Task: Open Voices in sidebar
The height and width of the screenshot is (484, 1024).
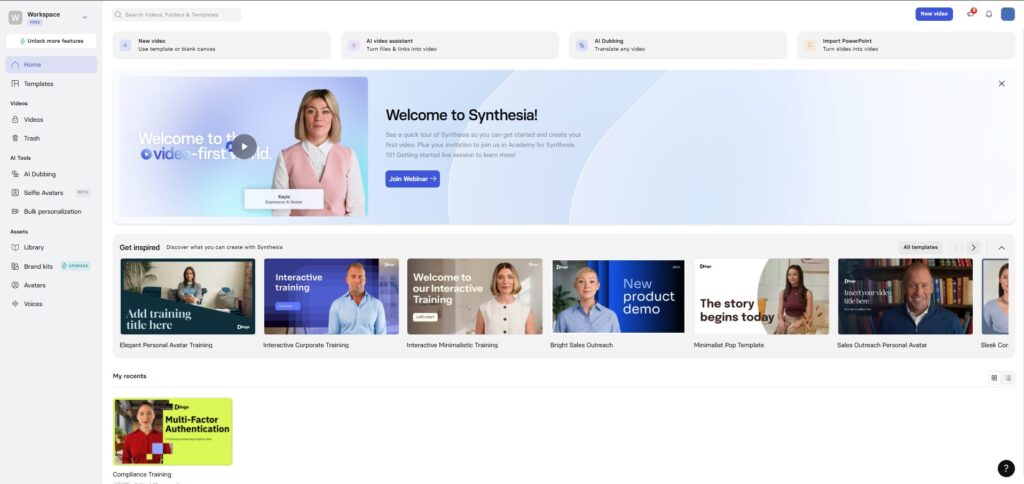Action: tap(51, 304)
